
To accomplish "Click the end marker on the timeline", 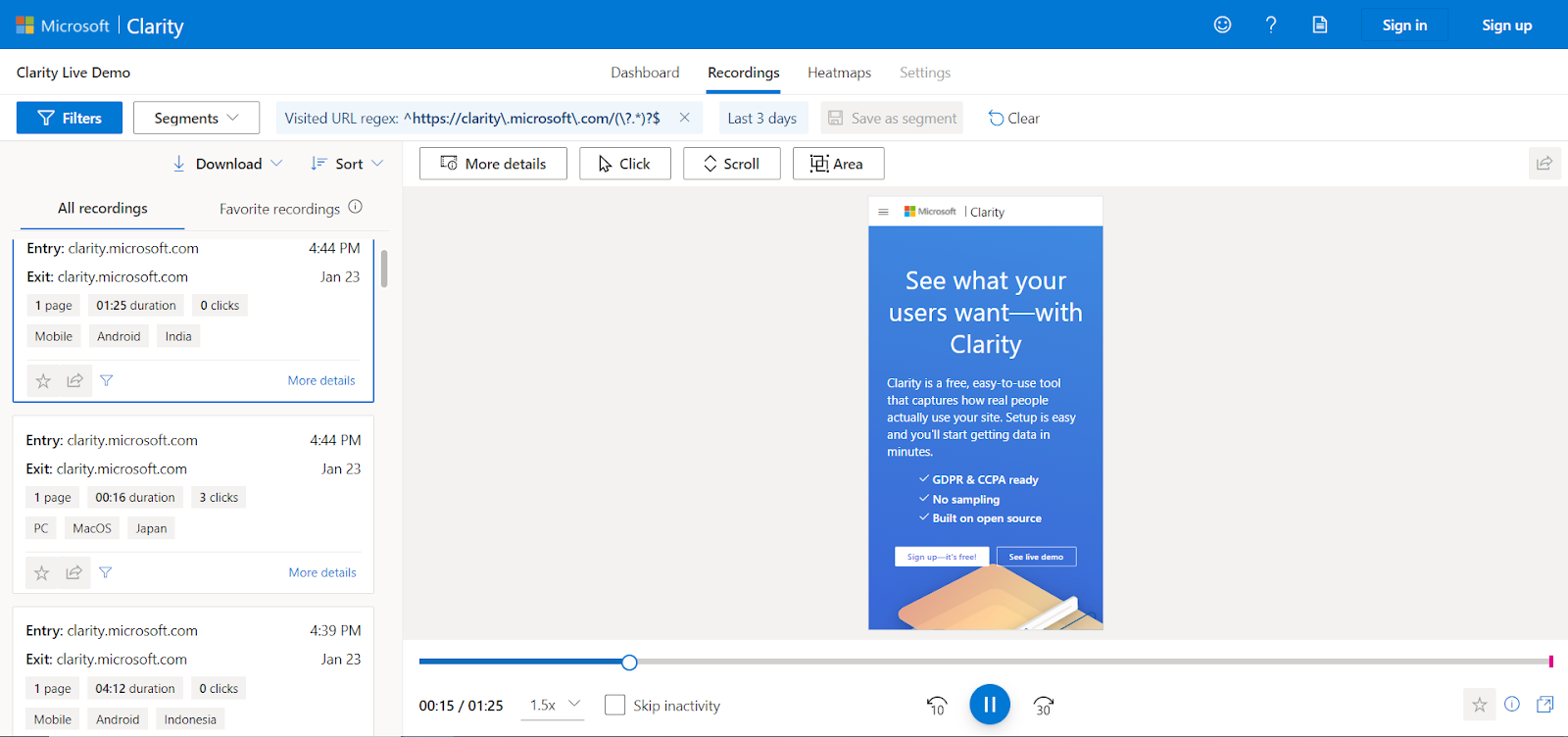I will [x=1550, y=662].
